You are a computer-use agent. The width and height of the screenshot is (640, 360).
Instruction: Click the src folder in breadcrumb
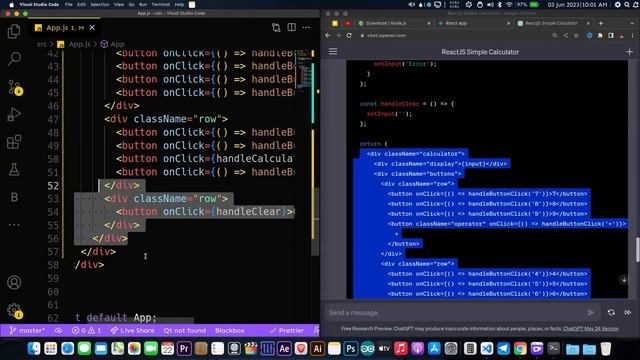42,44
